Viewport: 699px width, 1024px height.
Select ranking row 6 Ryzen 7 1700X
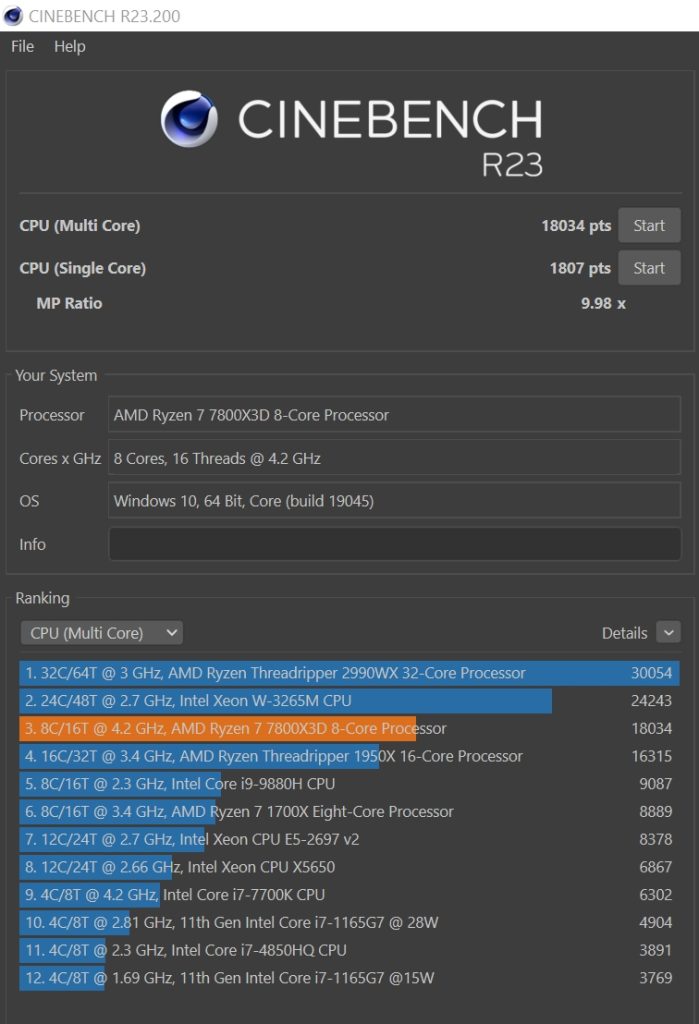(350, 812)
